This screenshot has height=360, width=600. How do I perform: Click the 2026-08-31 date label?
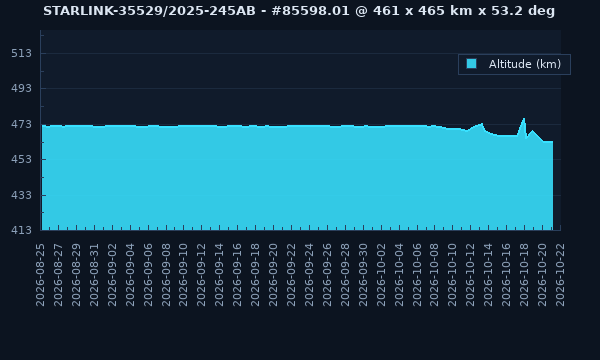point(94,275)
